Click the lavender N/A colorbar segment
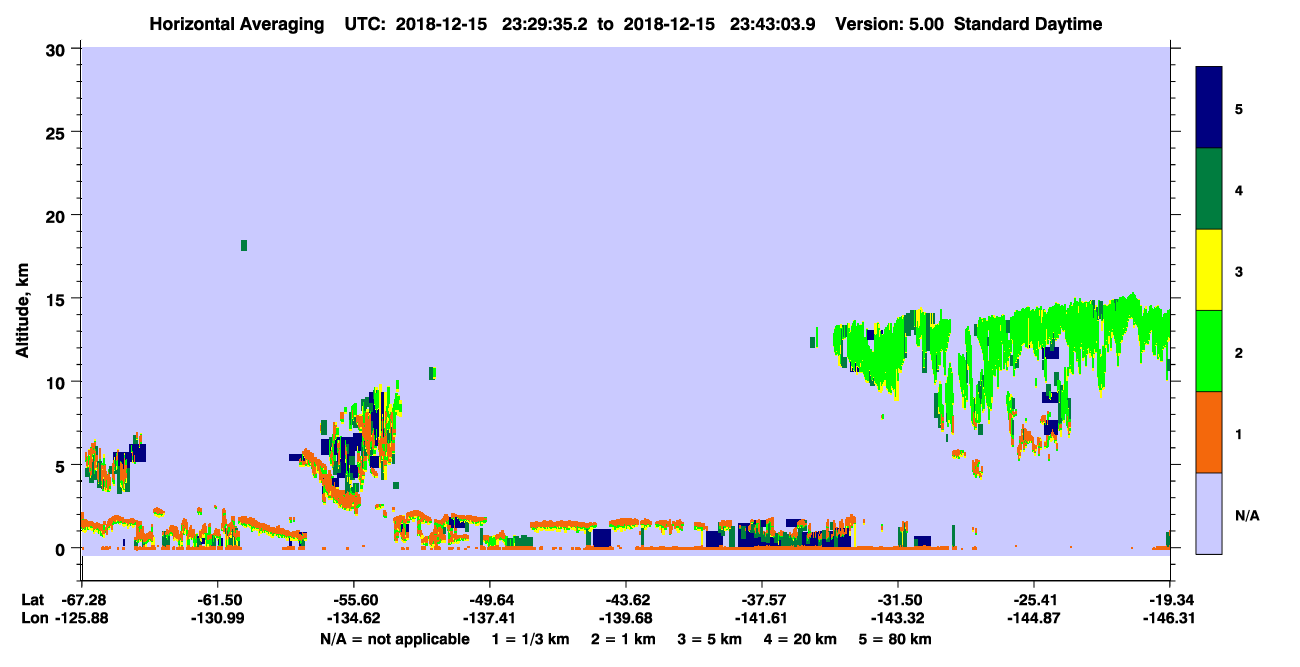The height and width of the screenshot is (667, 1300). [1209, 513]
